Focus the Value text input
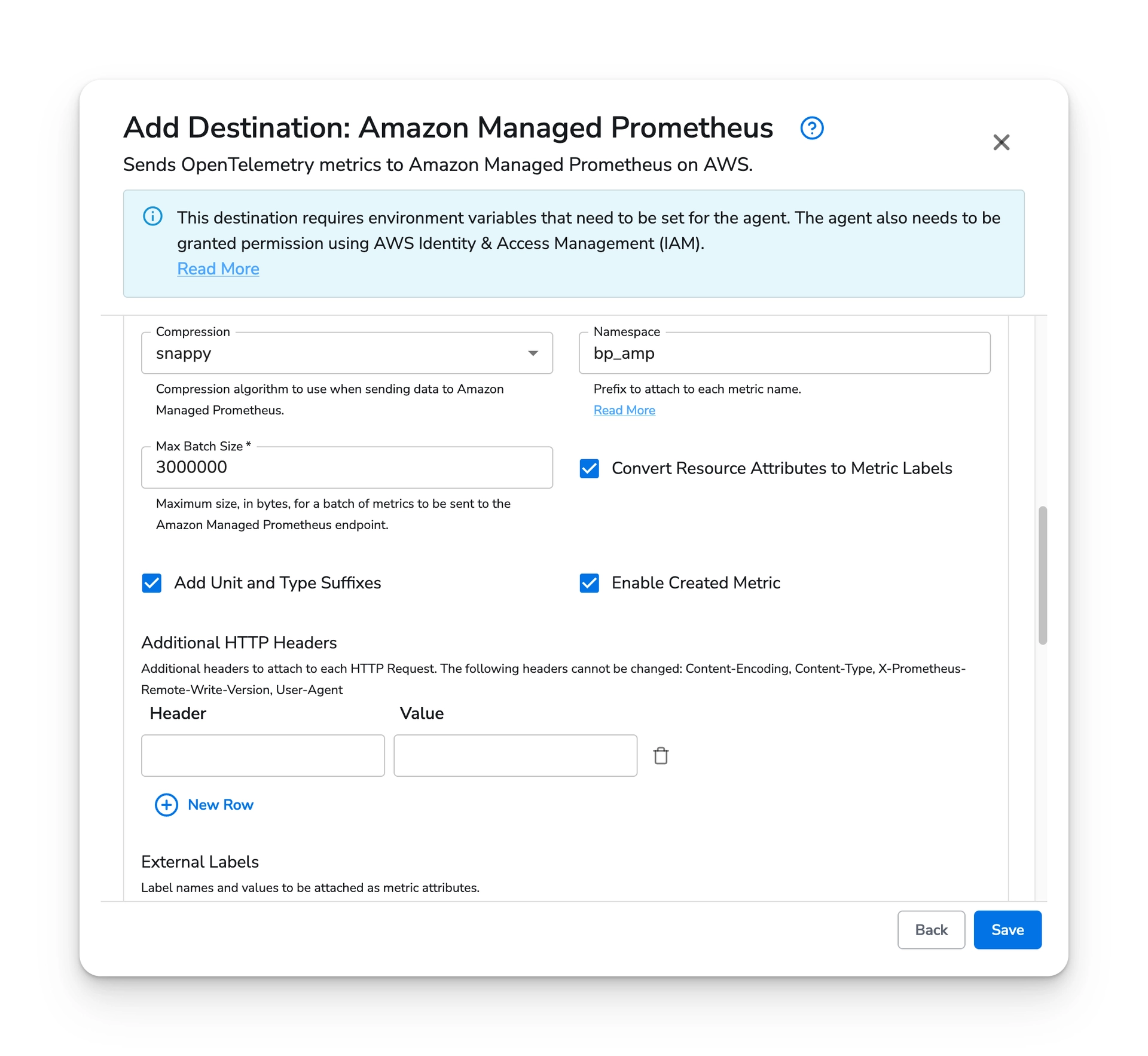 pyautogui.click(x=515, y=755)
